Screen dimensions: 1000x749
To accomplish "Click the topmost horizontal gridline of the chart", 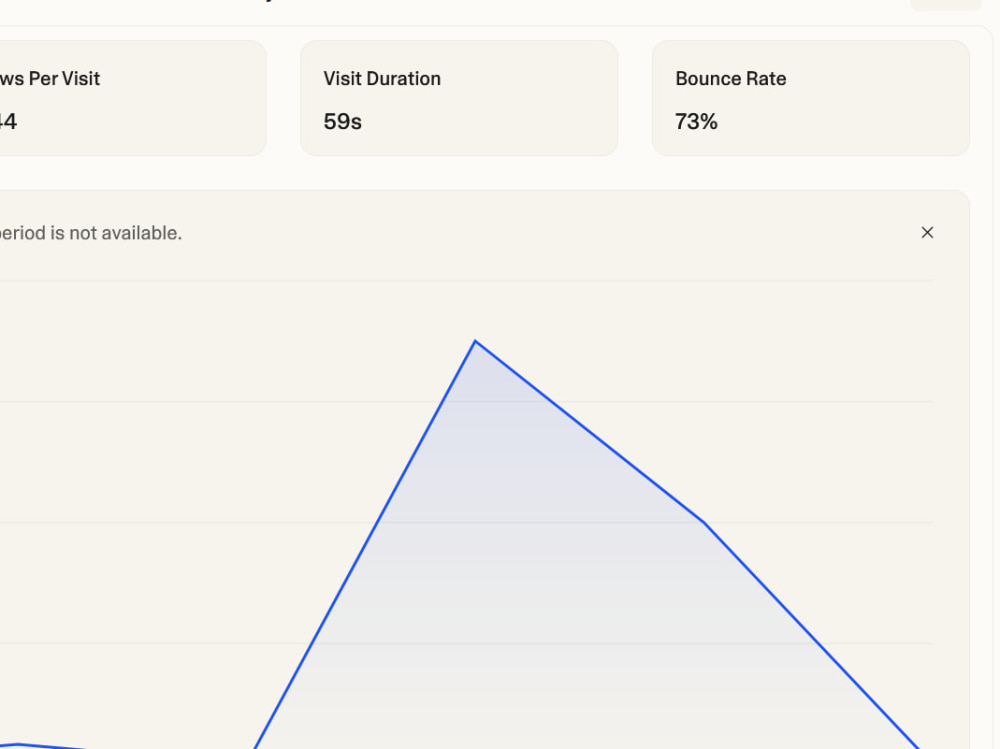I will pos(466,281).
